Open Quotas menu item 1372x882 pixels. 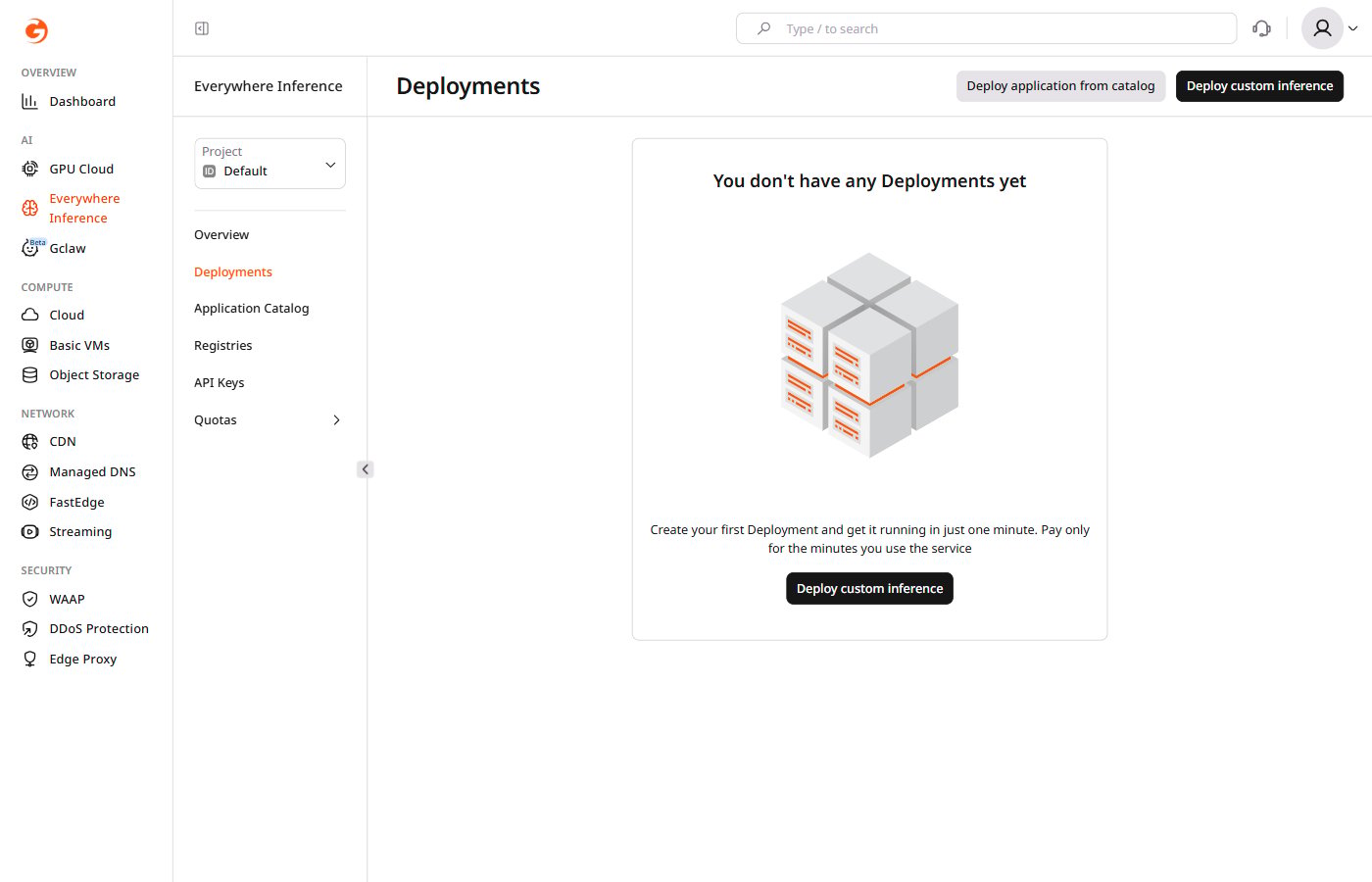click(x=216, y=419)
